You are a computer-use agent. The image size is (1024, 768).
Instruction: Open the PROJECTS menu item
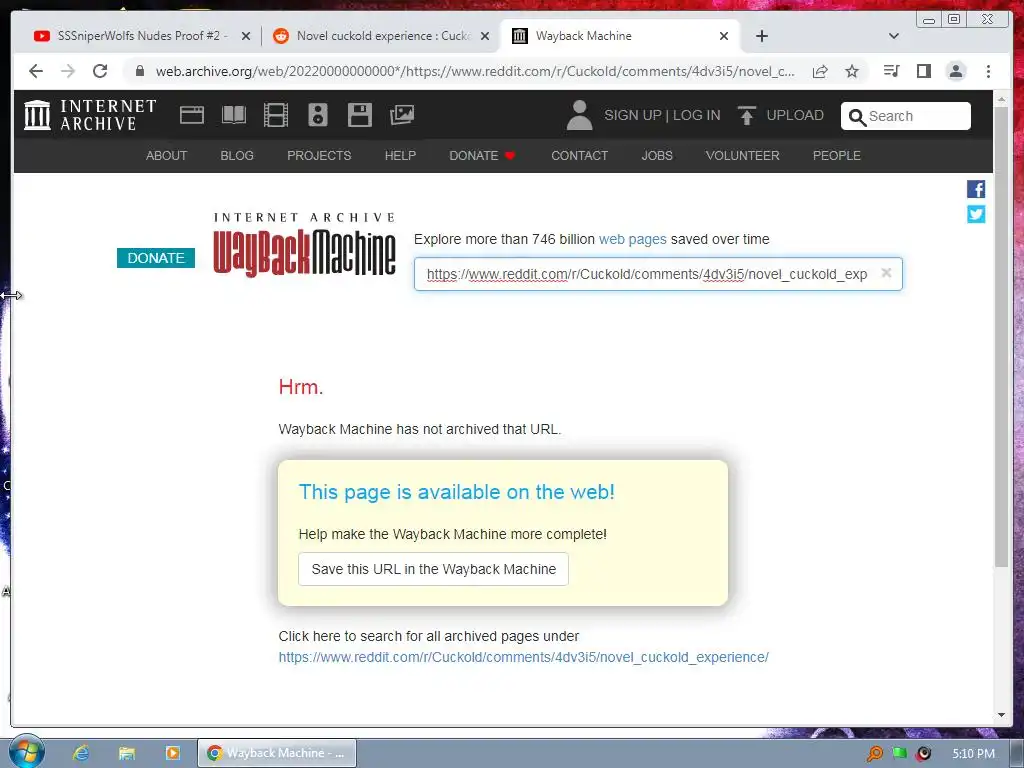[319, 155]
